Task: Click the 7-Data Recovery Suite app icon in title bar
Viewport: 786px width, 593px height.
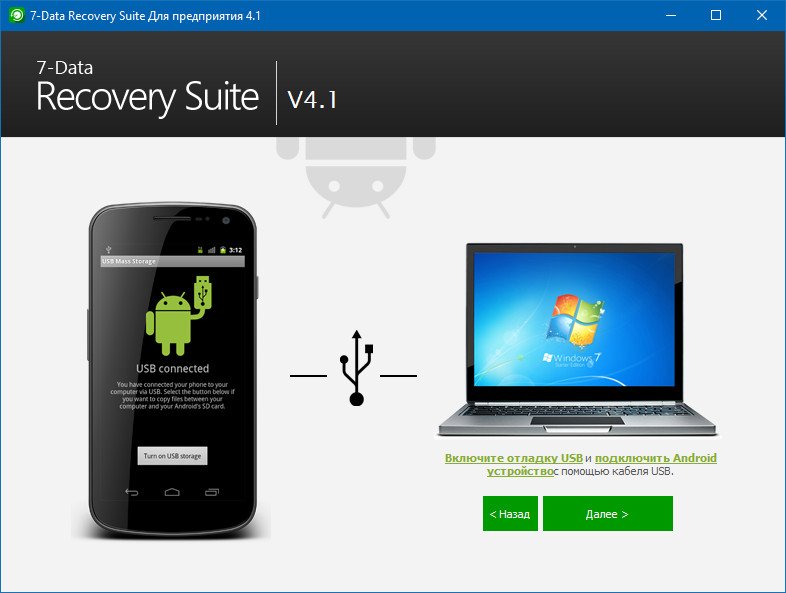Action: 16,16
